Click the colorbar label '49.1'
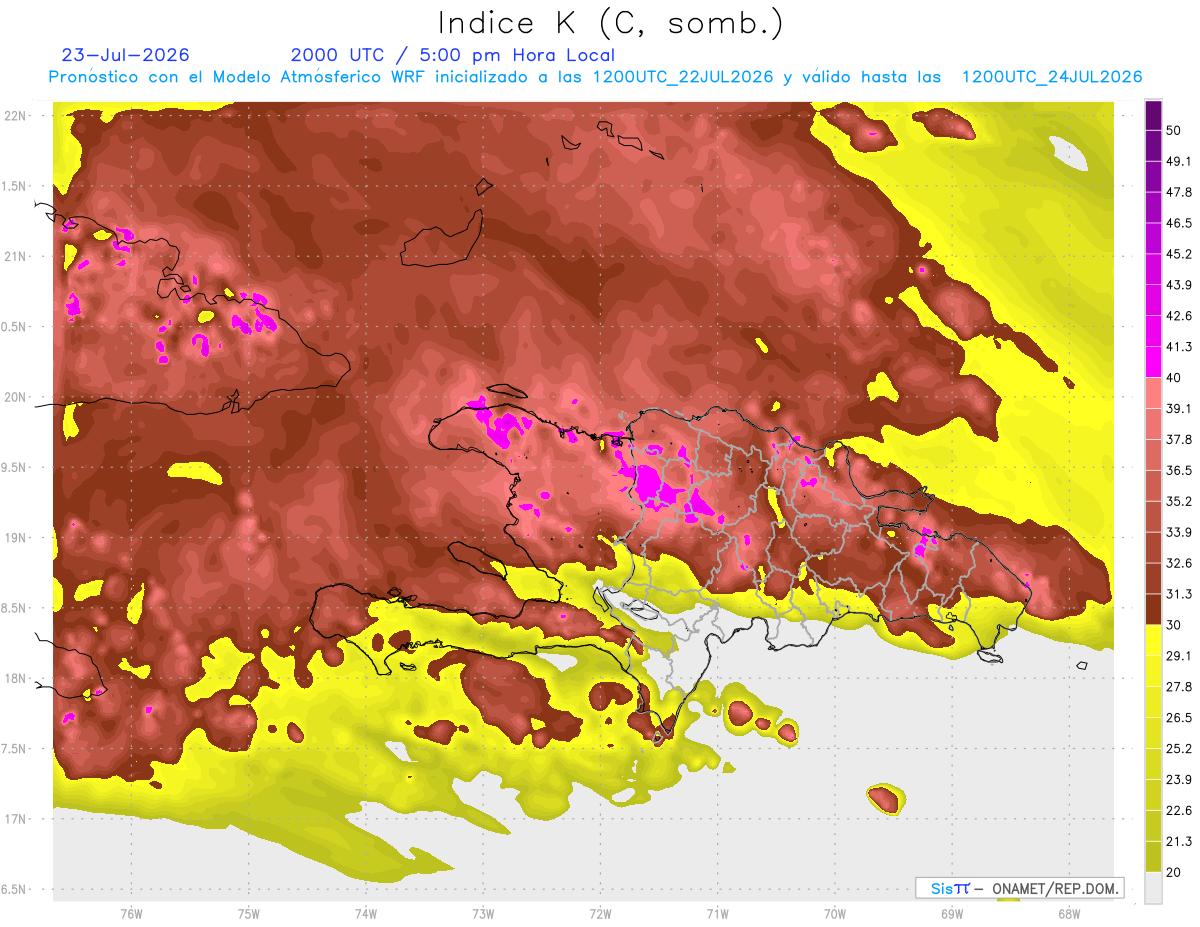Image resolution: width=1200 pixels, height=927 pixels. pyautogui.click(x=1179, y=161)
